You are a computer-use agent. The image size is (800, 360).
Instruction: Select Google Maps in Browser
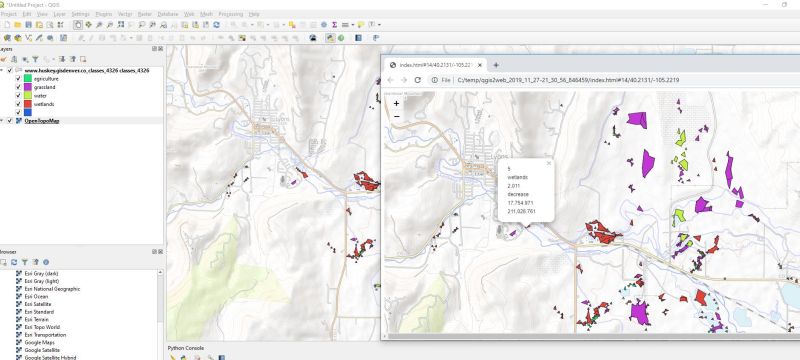[39, 343]
